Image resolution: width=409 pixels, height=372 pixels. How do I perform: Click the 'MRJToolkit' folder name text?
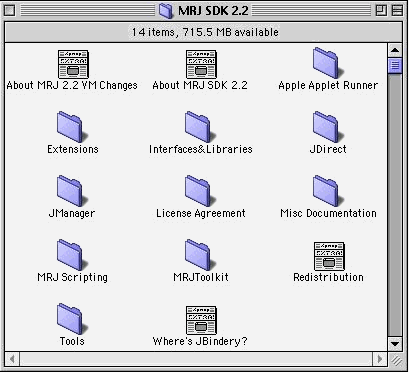click(201, 277)
